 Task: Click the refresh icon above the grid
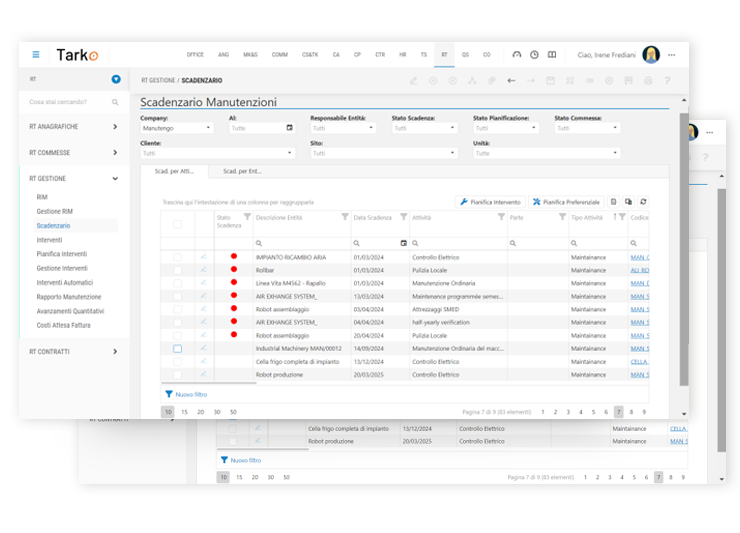coord(642,202)
